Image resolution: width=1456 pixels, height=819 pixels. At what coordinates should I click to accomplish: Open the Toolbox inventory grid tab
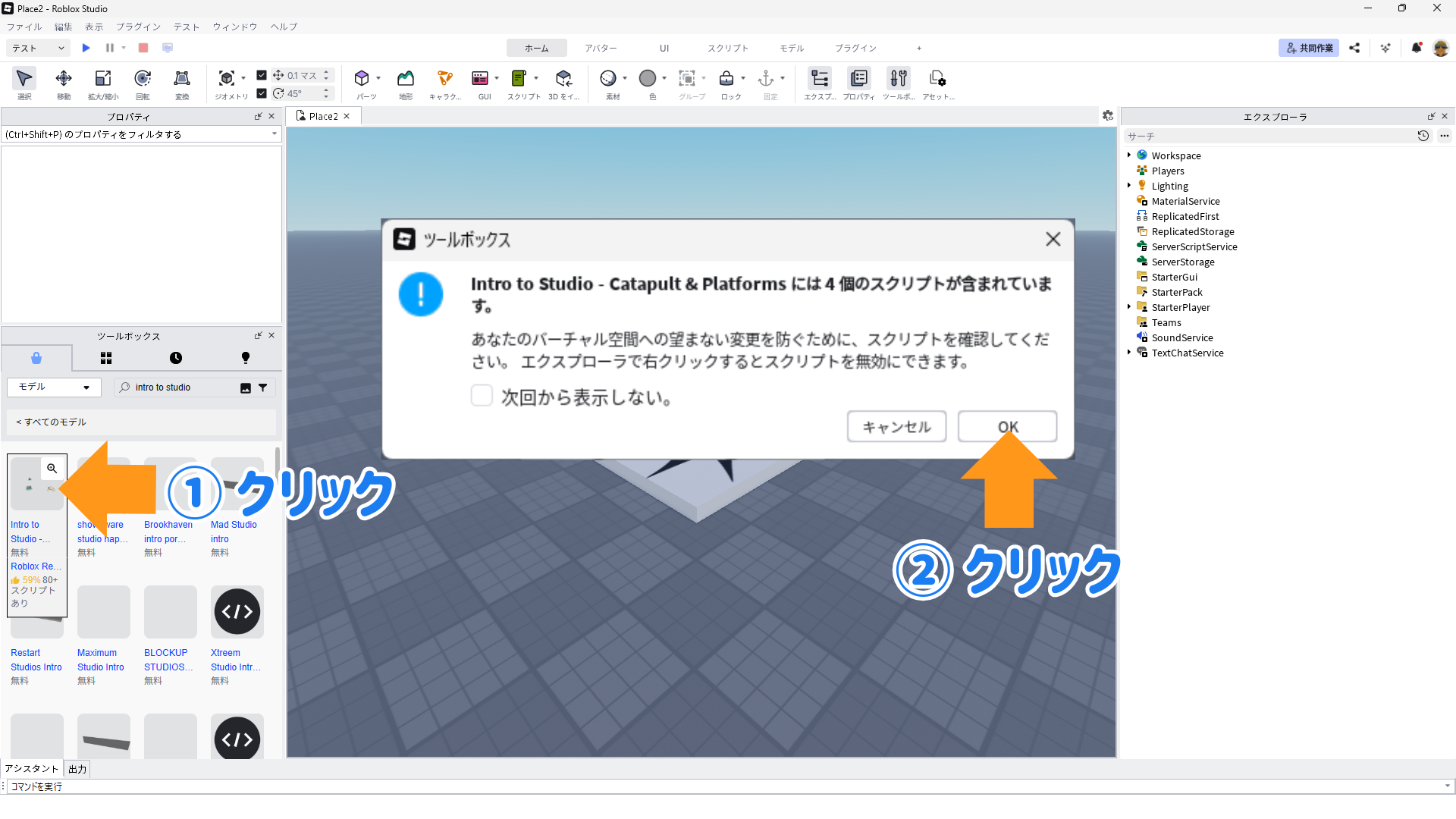[x=106, y=358]
